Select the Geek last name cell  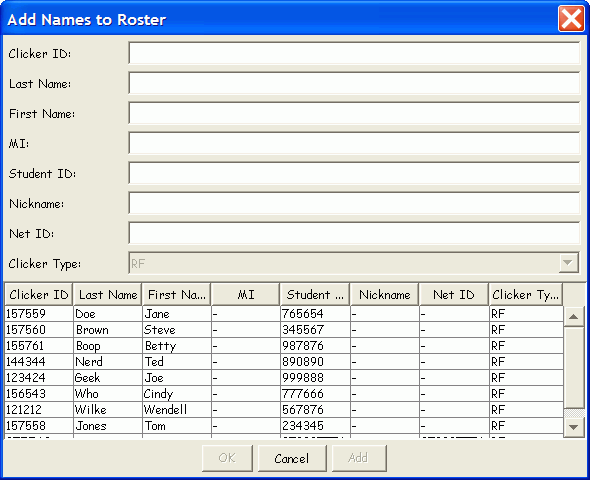108,378
